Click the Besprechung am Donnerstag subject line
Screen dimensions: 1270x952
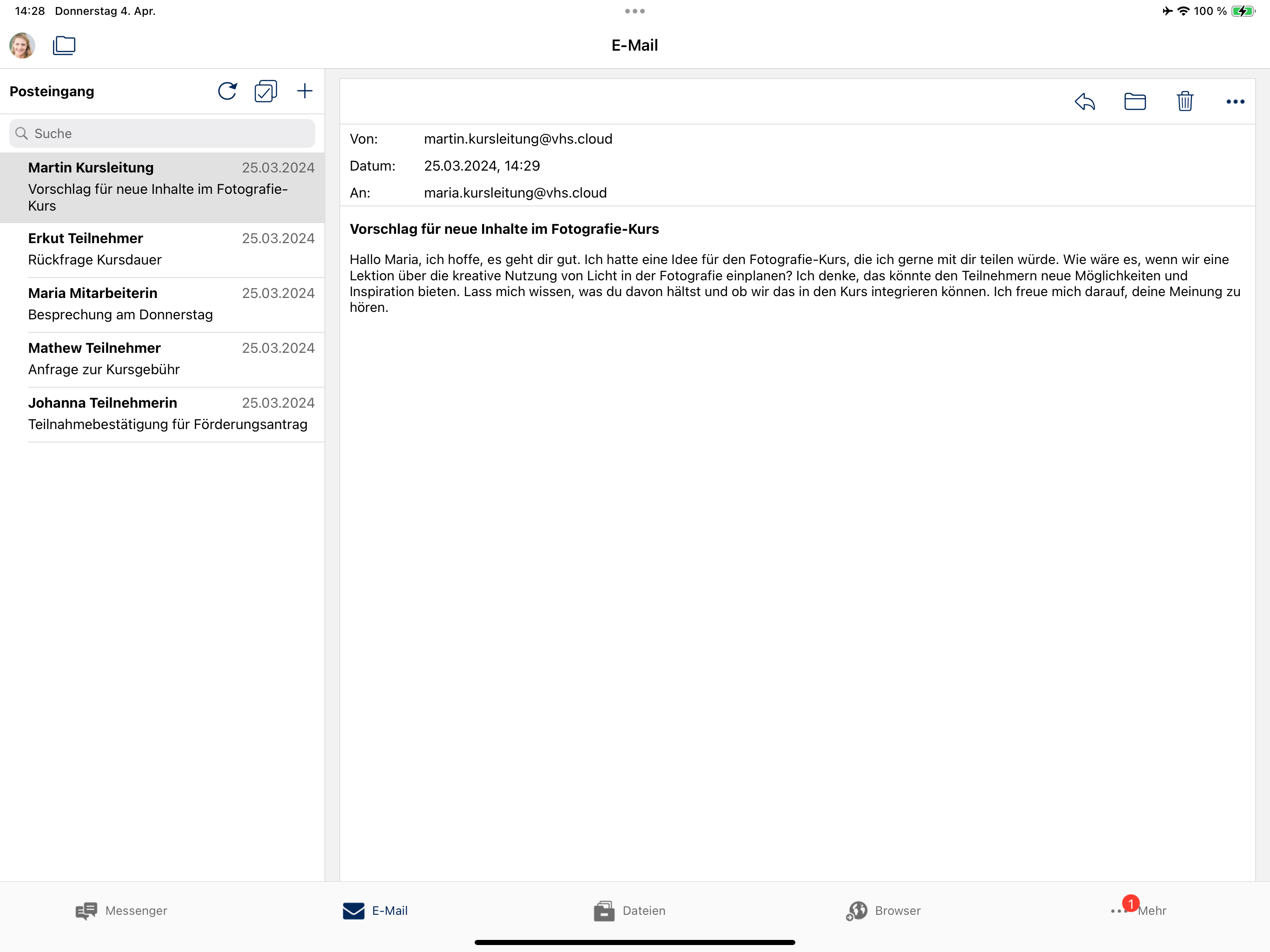tap(120, 315)
